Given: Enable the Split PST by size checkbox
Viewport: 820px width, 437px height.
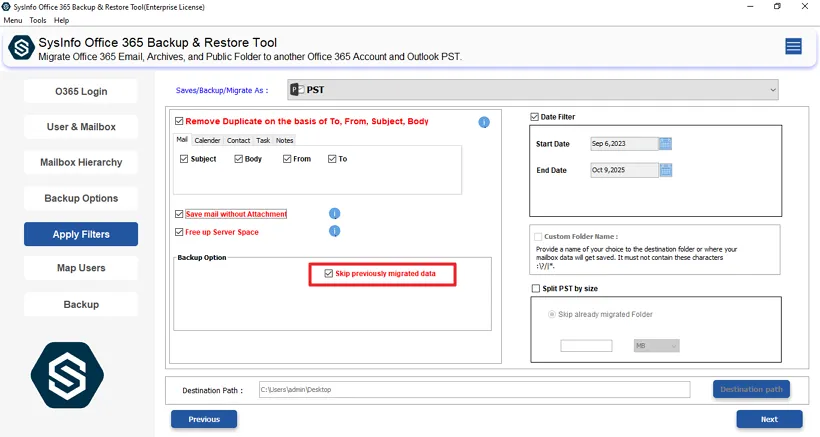Looking at the screenshot, I should [535, 289].
